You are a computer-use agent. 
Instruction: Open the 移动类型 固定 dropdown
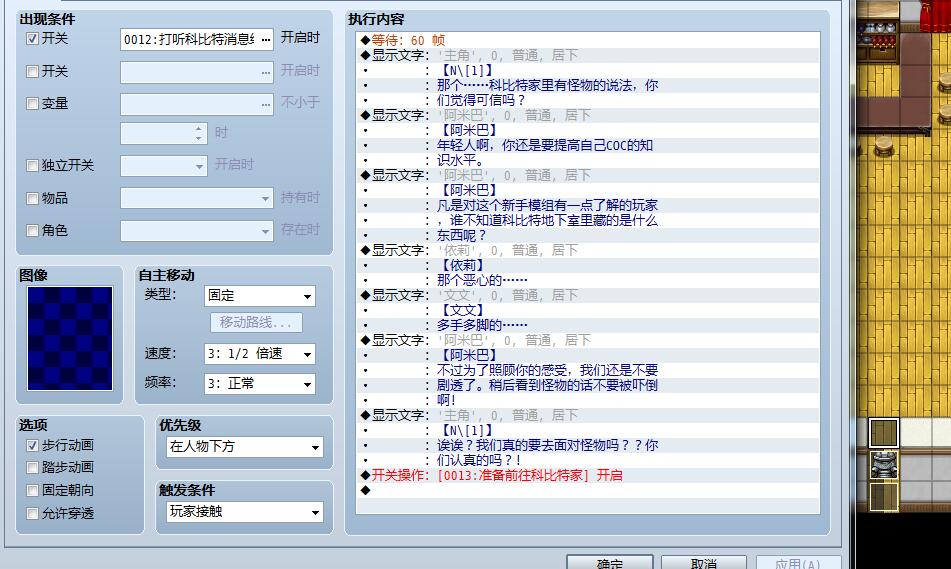260,295
